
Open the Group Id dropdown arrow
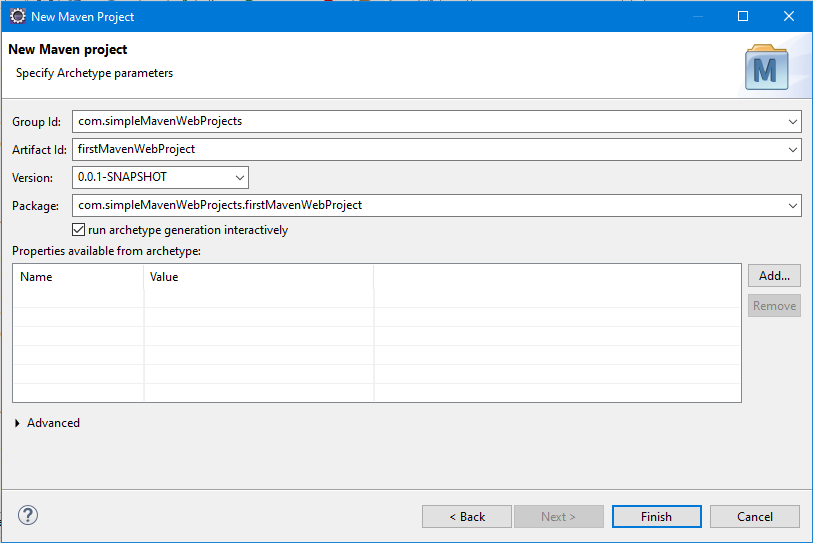pyautogui.click(x=792, y=121)
